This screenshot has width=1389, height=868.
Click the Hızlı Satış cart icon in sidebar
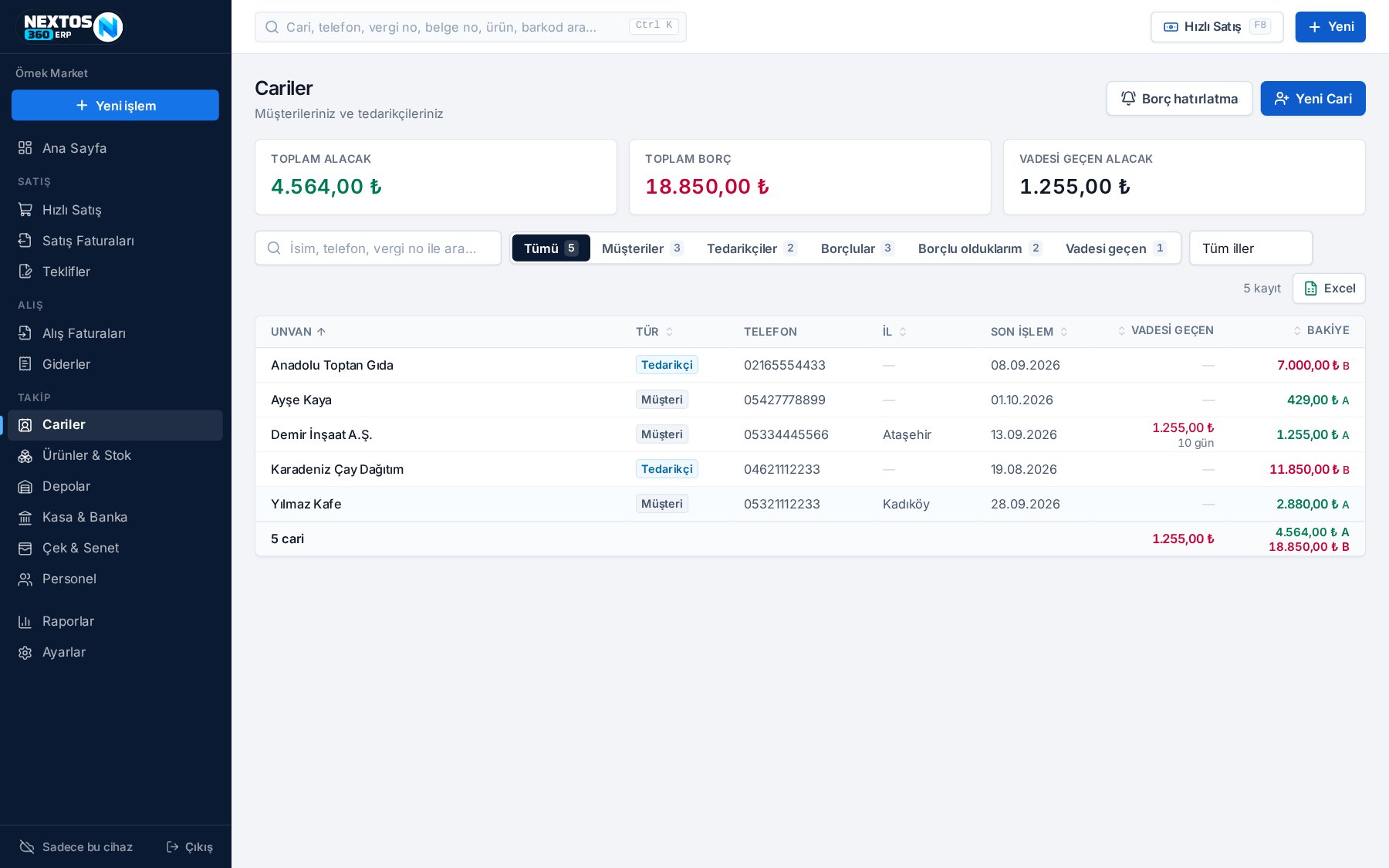25,210
